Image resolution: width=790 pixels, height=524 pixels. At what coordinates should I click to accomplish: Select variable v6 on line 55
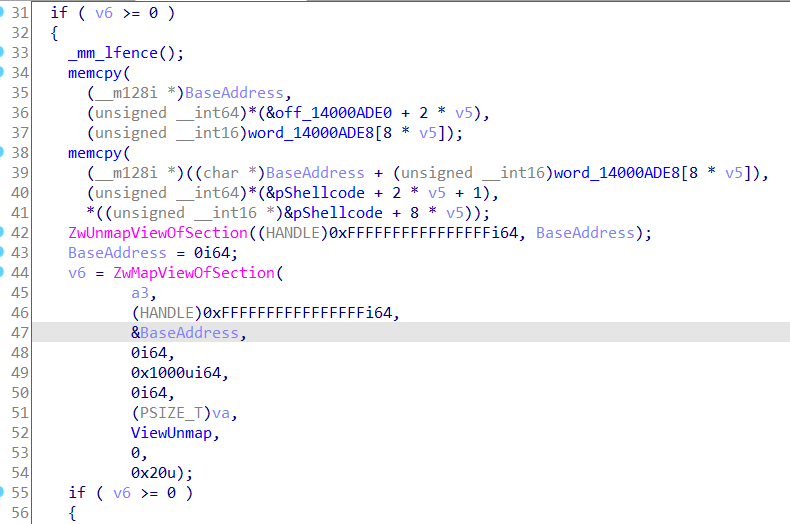[122, 493]
